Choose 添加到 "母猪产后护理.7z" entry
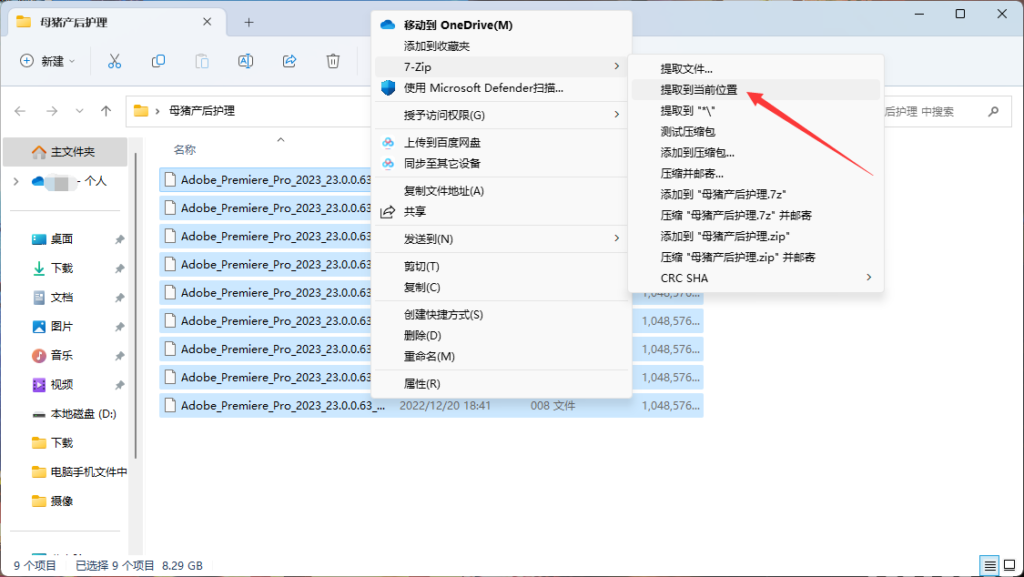Screen dimensions: 1024x577 click(x=756, y=195)
